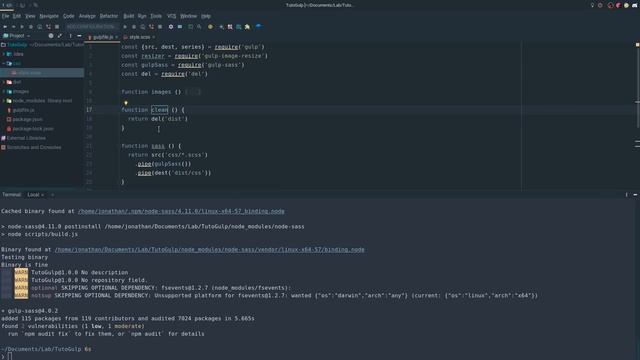Hide the Project panel with the minus icon
Screen dimensions: 640x360
click(79, 36)
